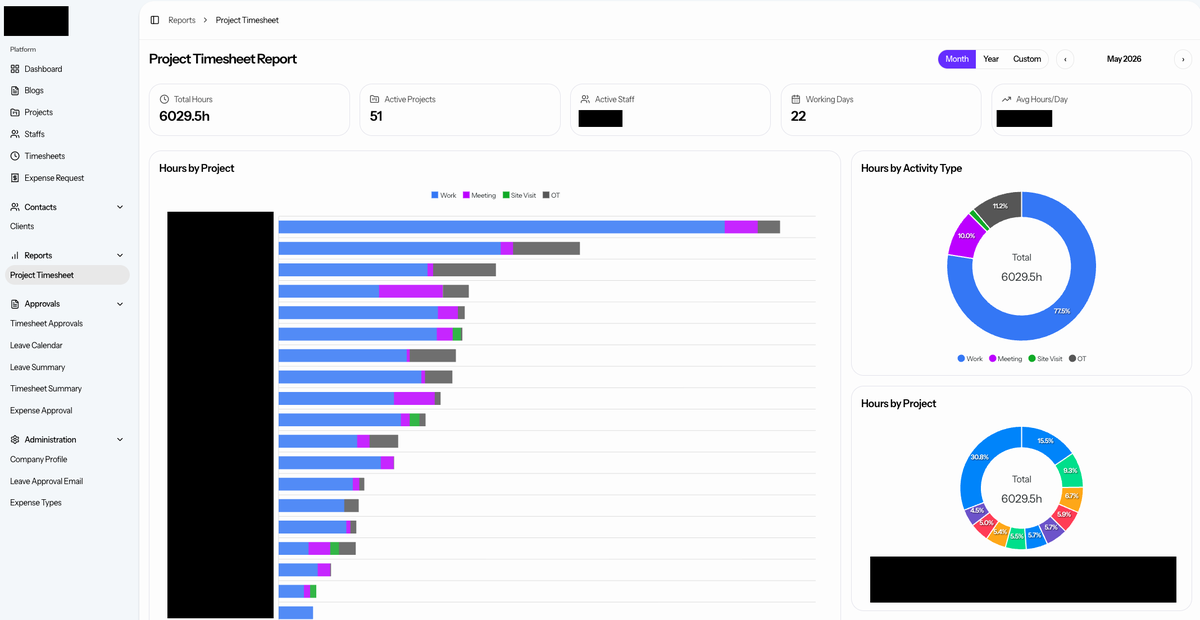Click the Working Days value 22
Screen dimensions: 1200x620
[798, 116]
